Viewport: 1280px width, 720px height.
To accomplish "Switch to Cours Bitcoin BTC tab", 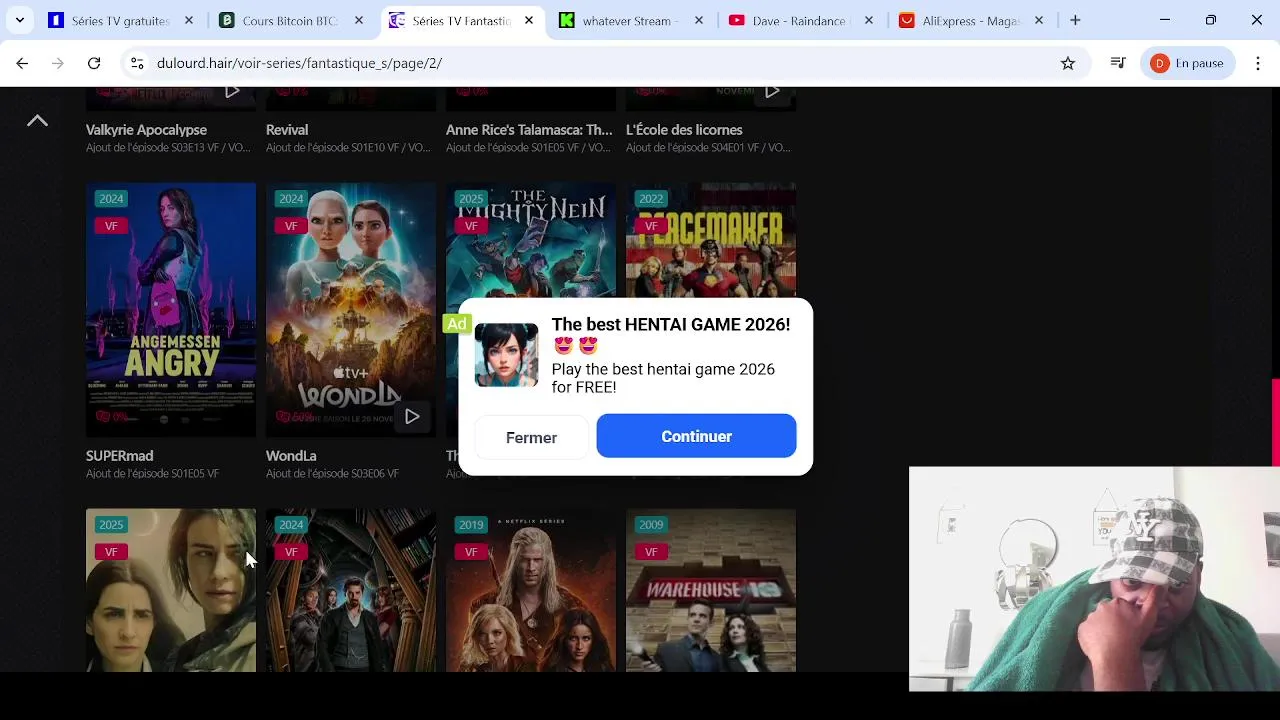I will pyautogui.click(x=290, y=20).
